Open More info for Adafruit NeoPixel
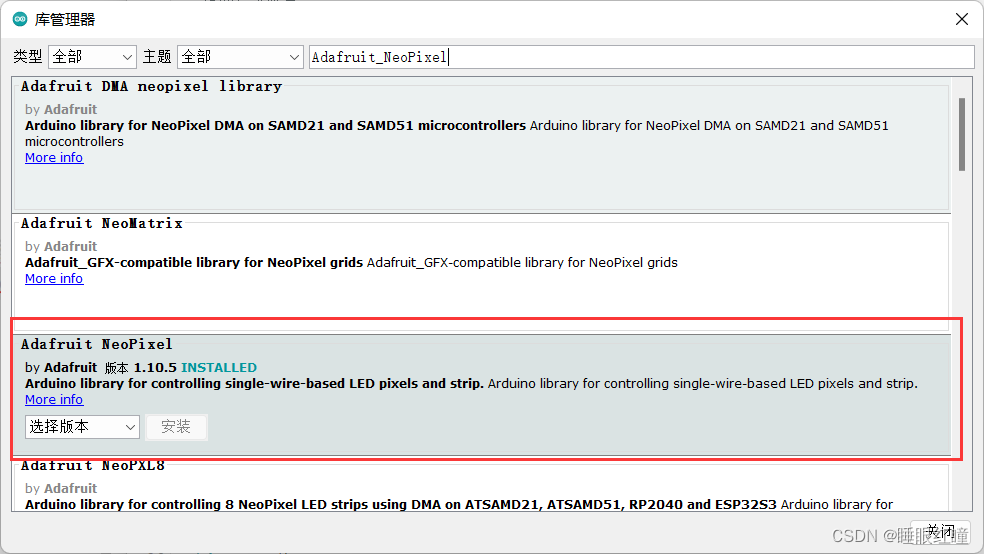Image resolution: width=984 pixels, height=554 pixels. tap(54, 400)
